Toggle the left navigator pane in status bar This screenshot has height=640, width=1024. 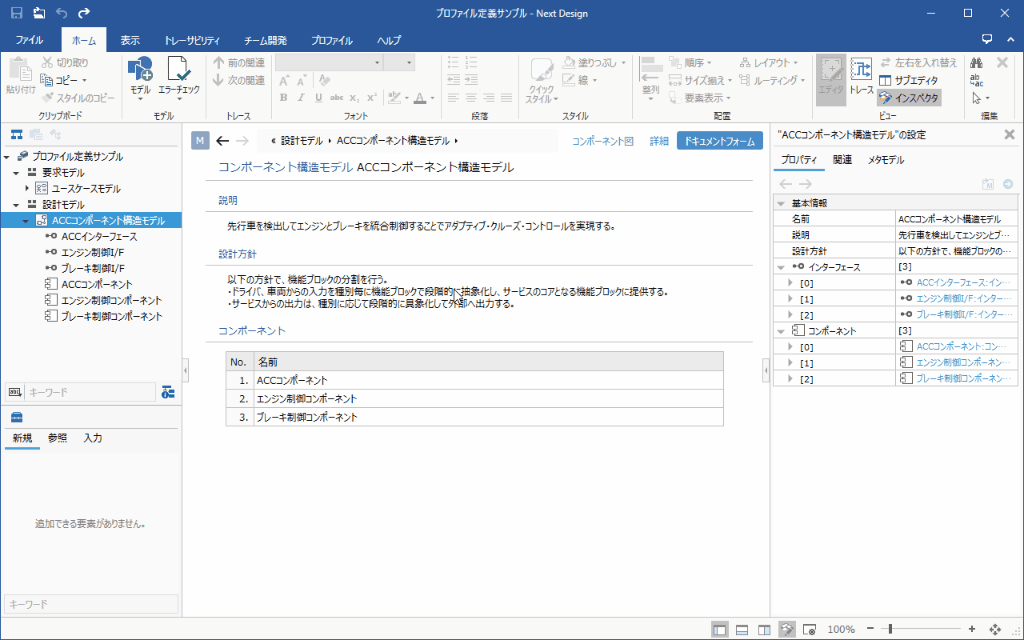pos(720,629)
